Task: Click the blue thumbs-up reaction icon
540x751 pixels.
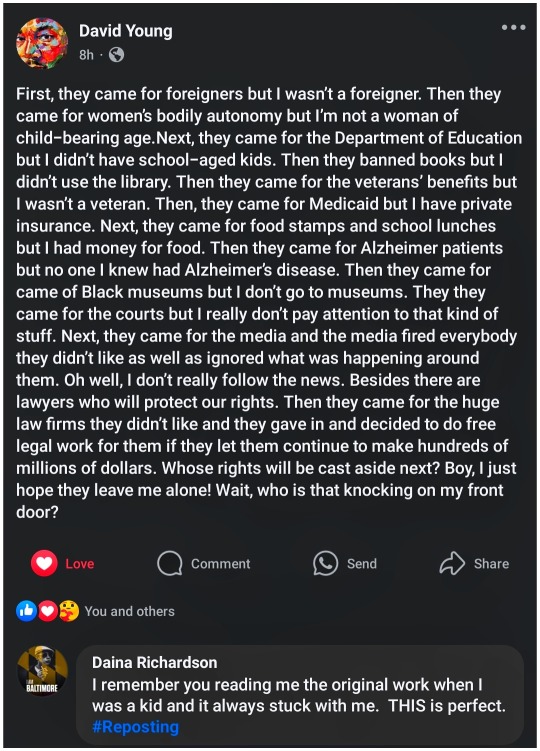Action: pyautogui.click(x=27, y=611)
